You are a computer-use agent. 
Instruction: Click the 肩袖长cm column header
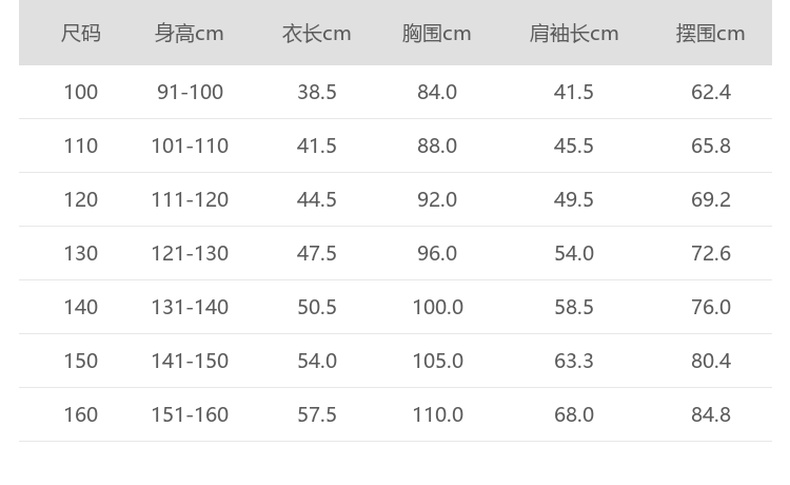tap(573, 34)
